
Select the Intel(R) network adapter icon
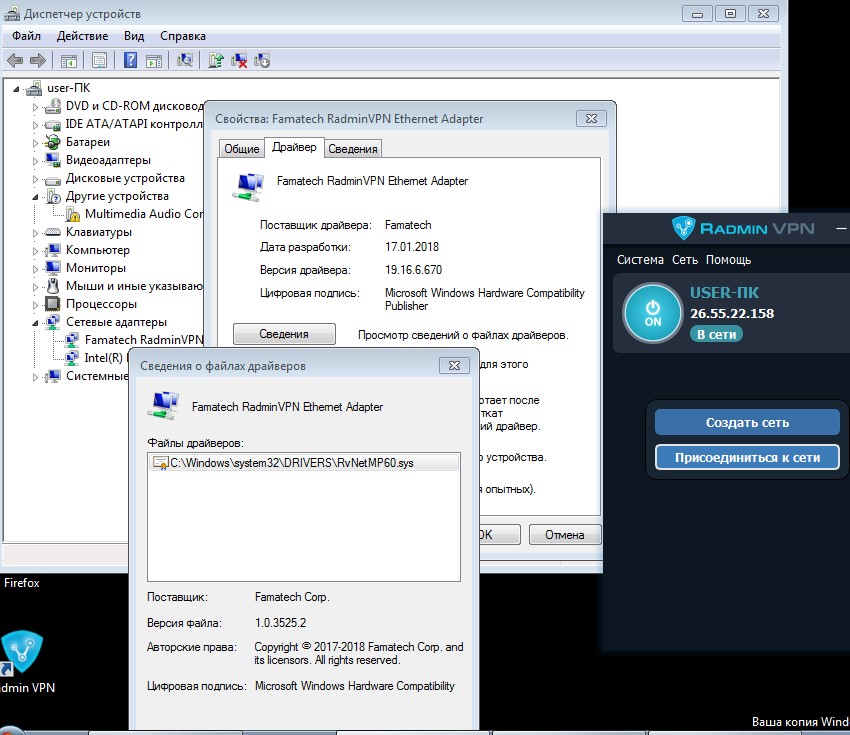[72, 358]
